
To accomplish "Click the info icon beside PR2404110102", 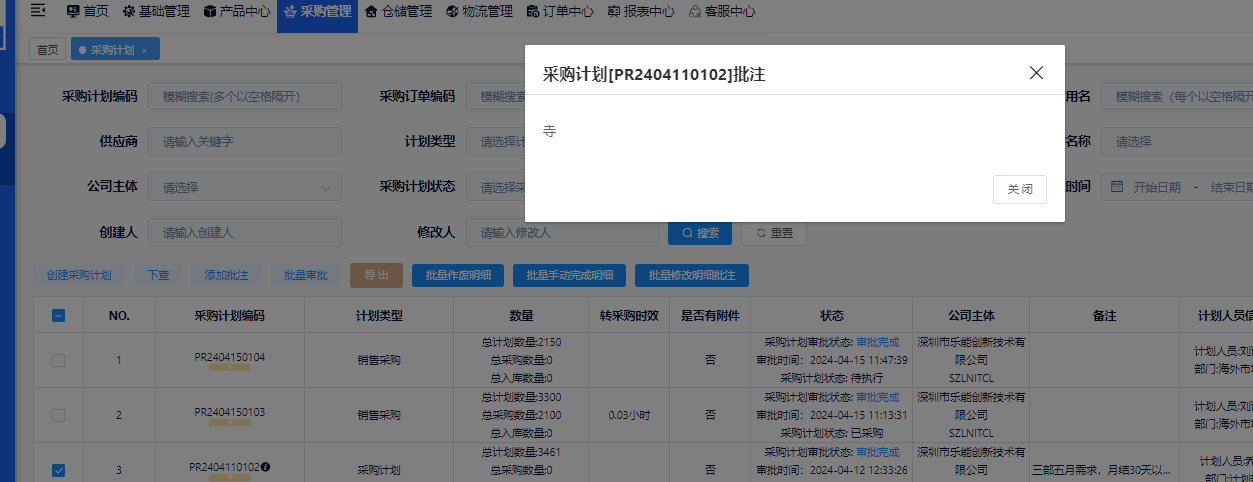I will (x=266, y=467).
